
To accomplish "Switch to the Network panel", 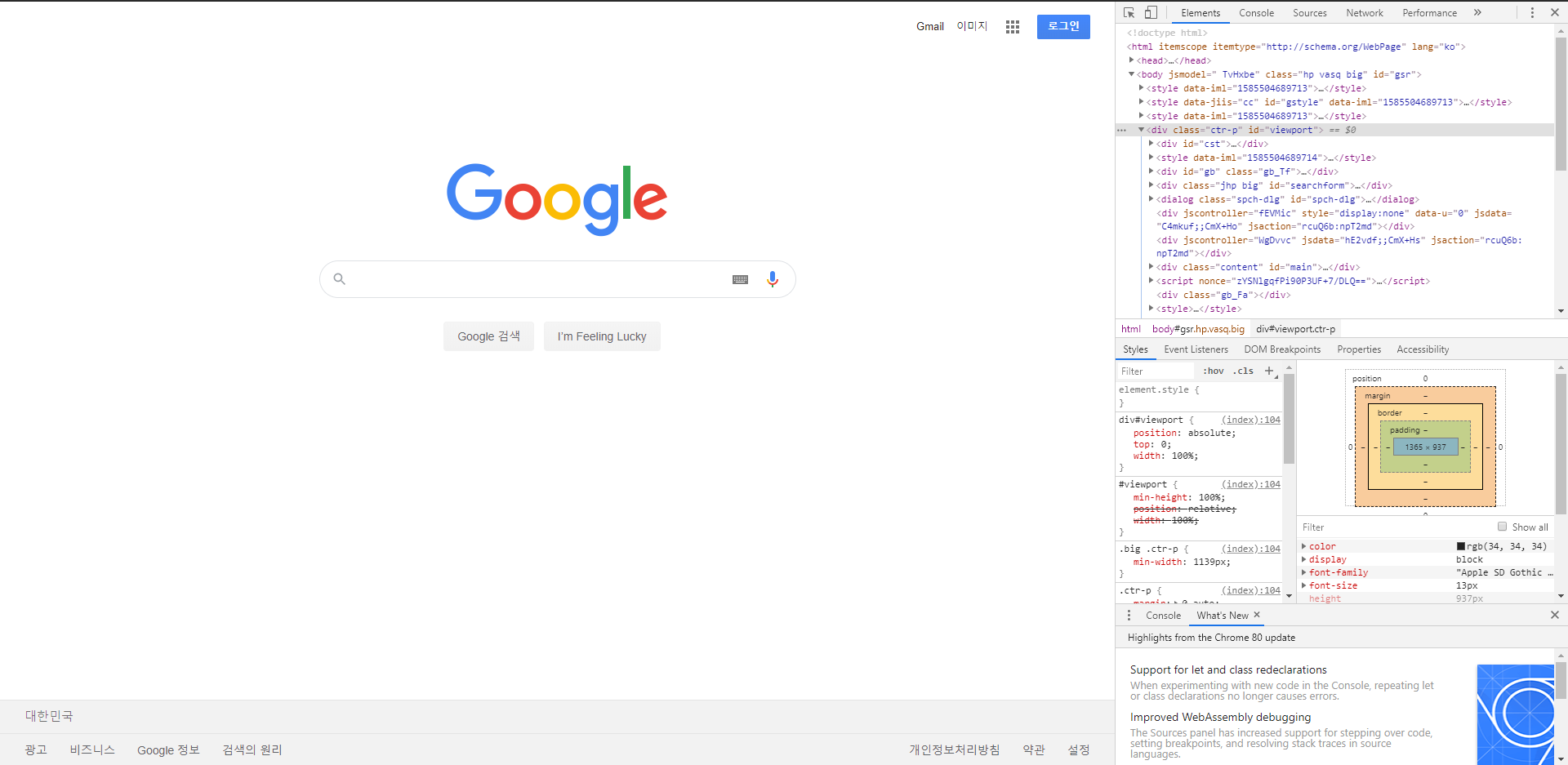I will click(1365, 12).
